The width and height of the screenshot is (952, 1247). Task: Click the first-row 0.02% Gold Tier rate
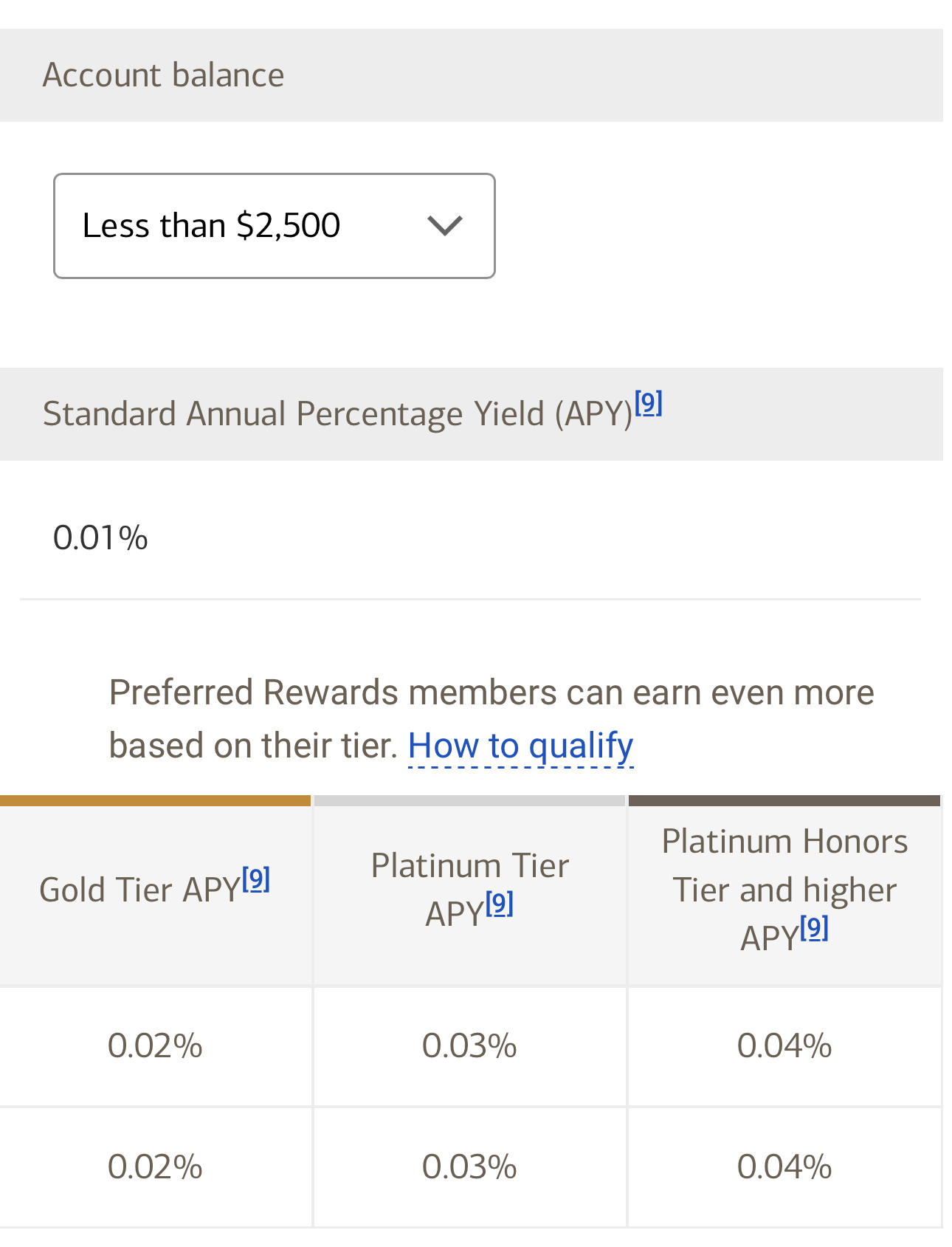(155, 1046)
